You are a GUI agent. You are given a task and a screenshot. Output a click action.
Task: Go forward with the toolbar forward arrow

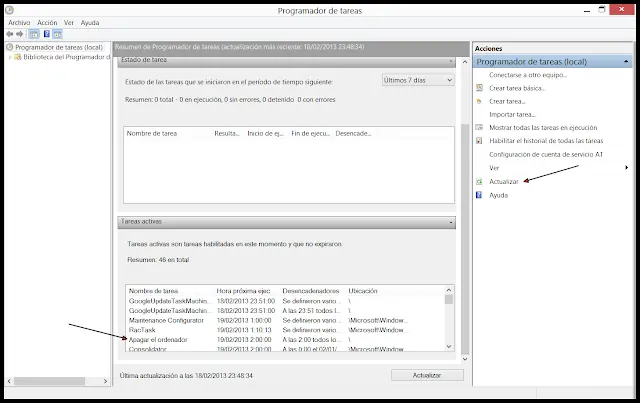[x=20, y=34]
